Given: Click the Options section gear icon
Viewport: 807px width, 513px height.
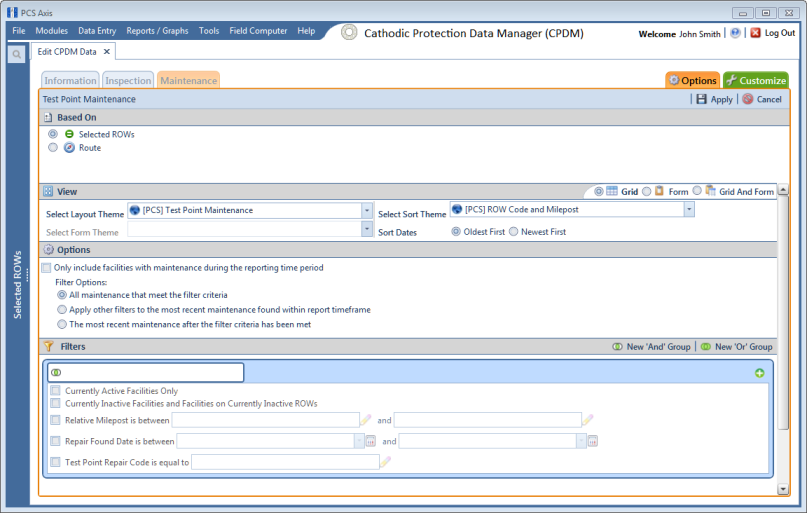Looking at the screenshot, I should coord(48,250).
